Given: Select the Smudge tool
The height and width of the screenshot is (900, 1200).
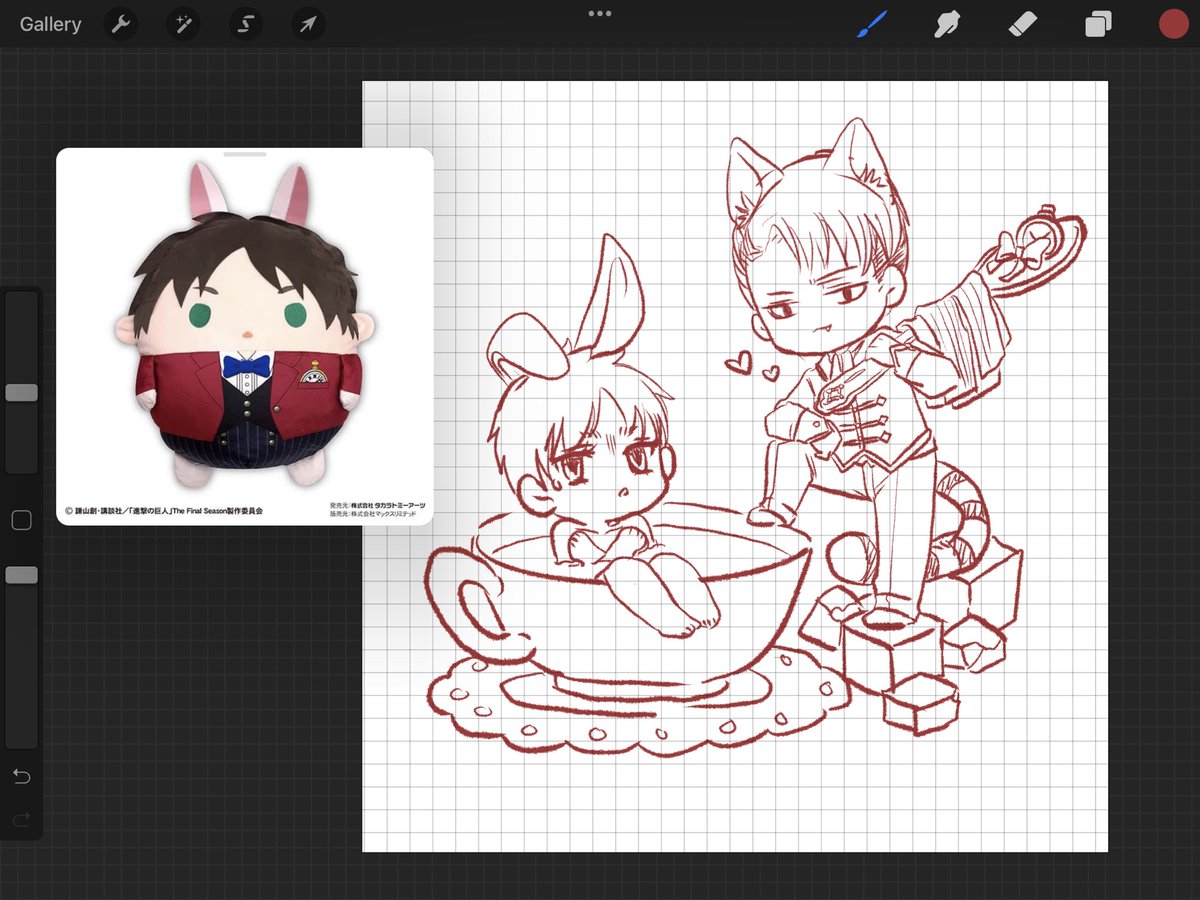Looking at the screenshot, I should tap(946, 24).
